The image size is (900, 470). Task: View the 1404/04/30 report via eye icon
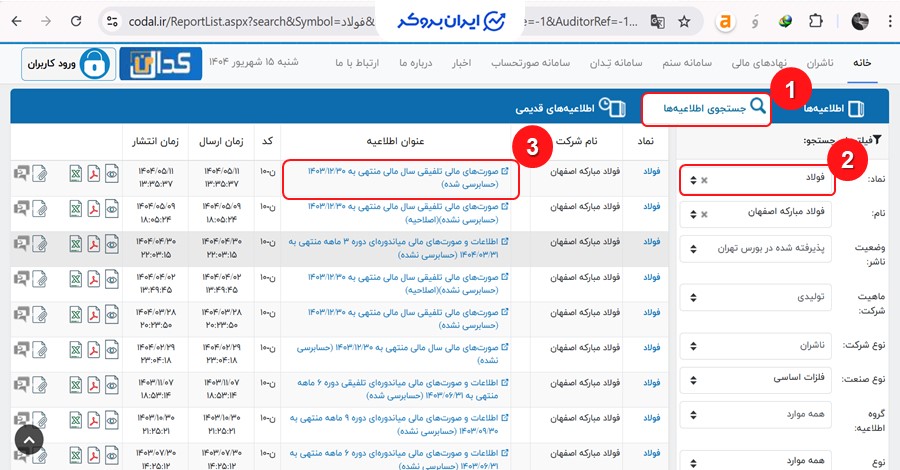[112, 244]
